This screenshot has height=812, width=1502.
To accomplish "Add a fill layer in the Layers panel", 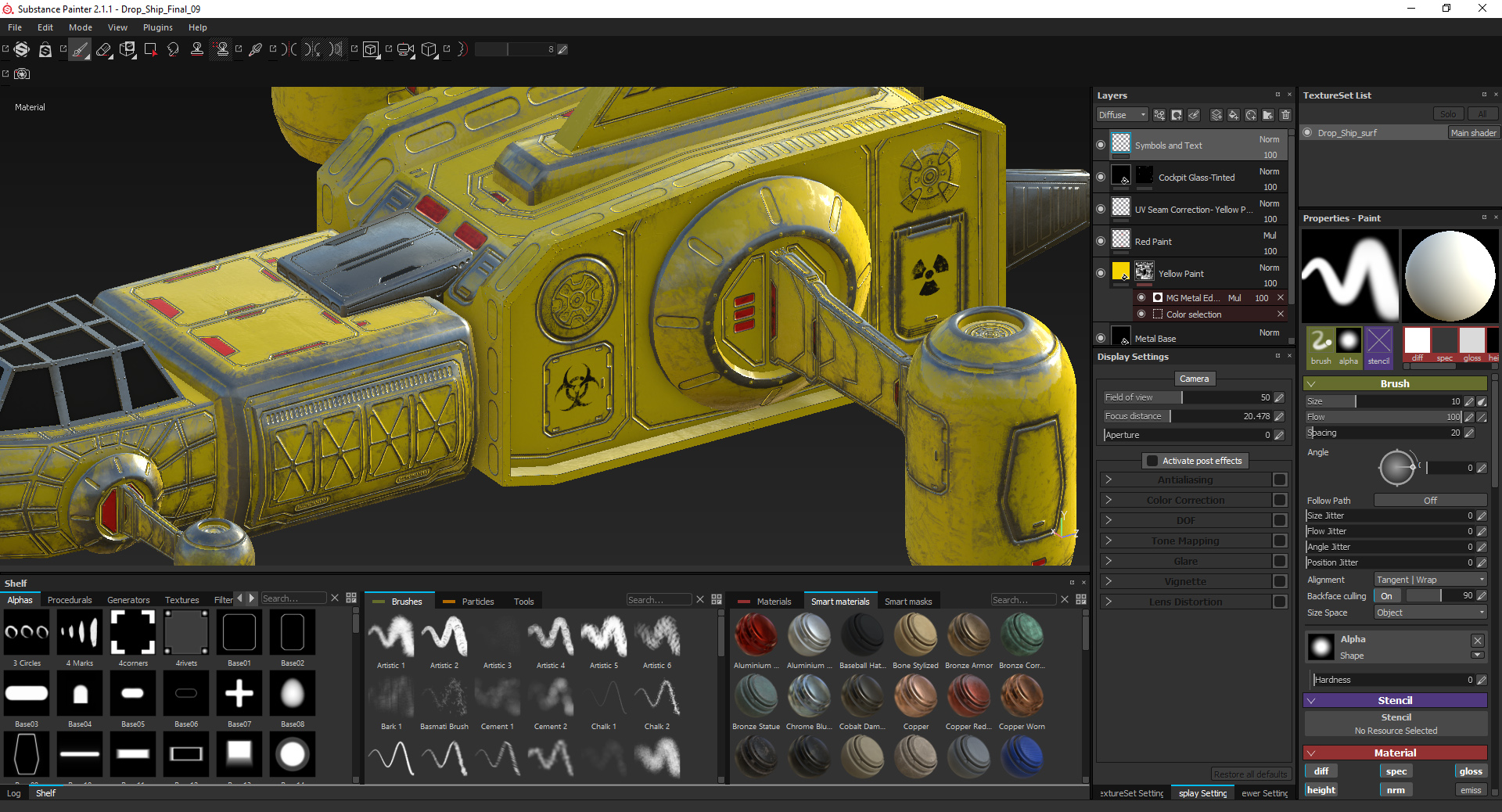I will [1234, 114].
